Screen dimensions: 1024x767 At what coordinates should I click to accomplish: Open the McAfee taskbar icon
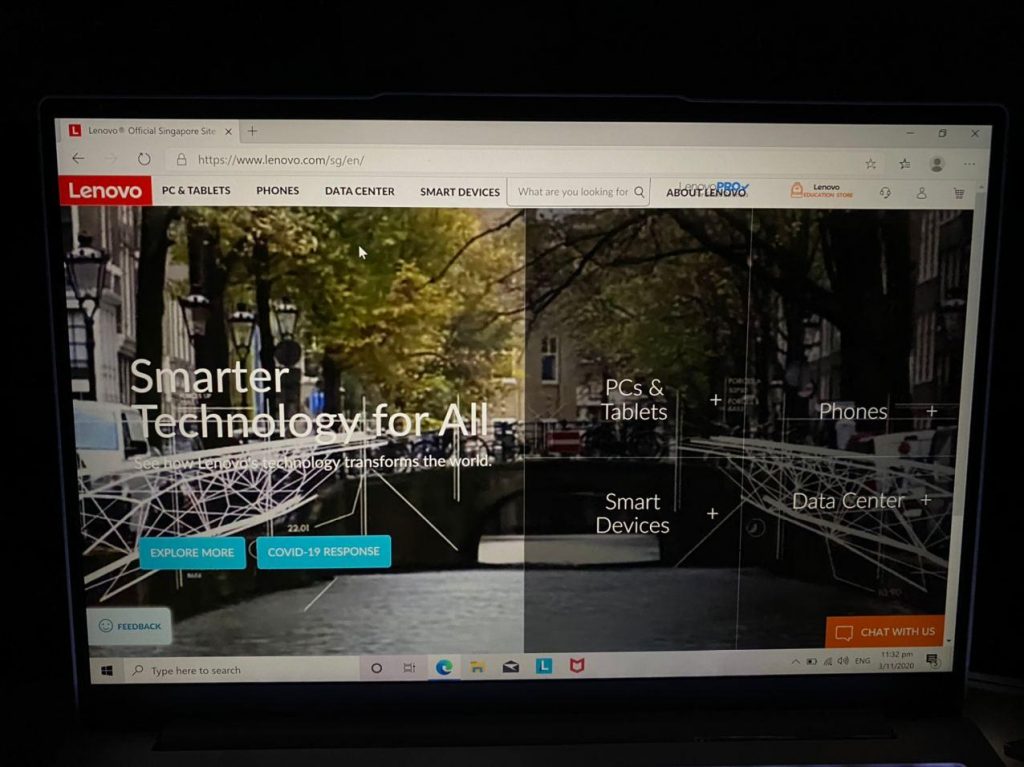coord(577,665)
